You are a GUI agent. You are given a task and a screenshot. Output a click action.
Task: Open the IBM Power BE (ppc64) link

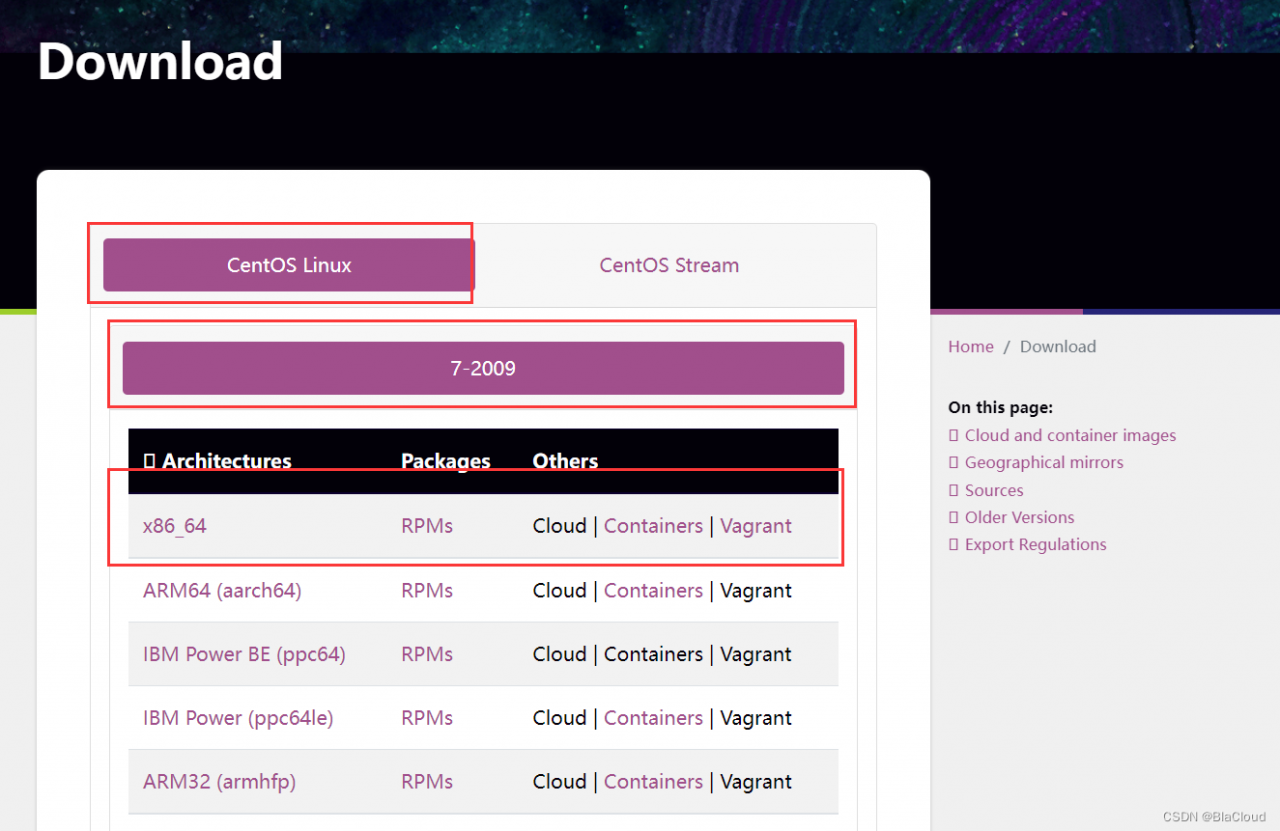coord(244,654)
